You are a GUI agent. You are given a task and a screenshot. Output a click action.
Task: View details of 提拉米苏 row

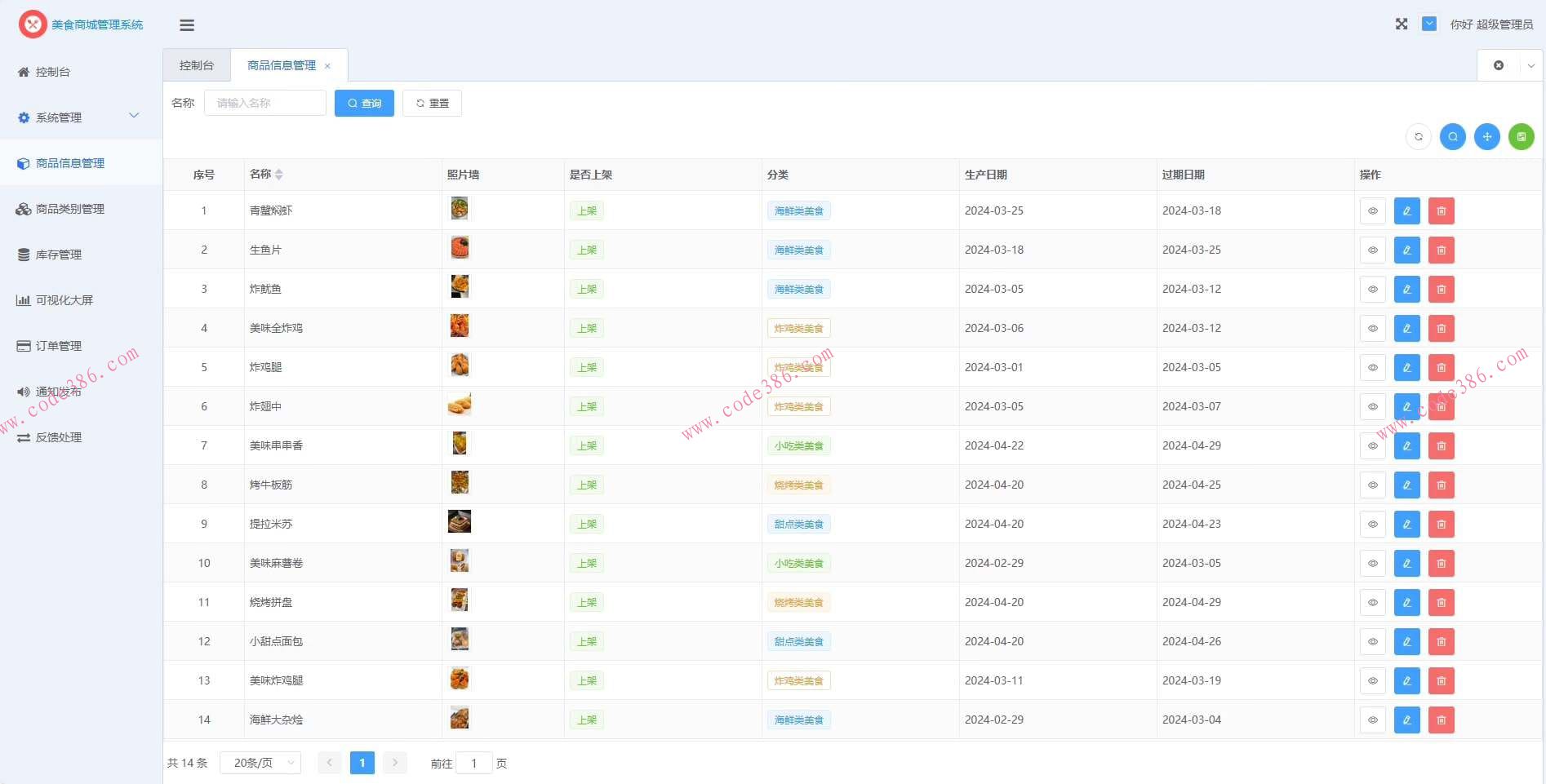pyautogui.click(x=1372, y=525)
